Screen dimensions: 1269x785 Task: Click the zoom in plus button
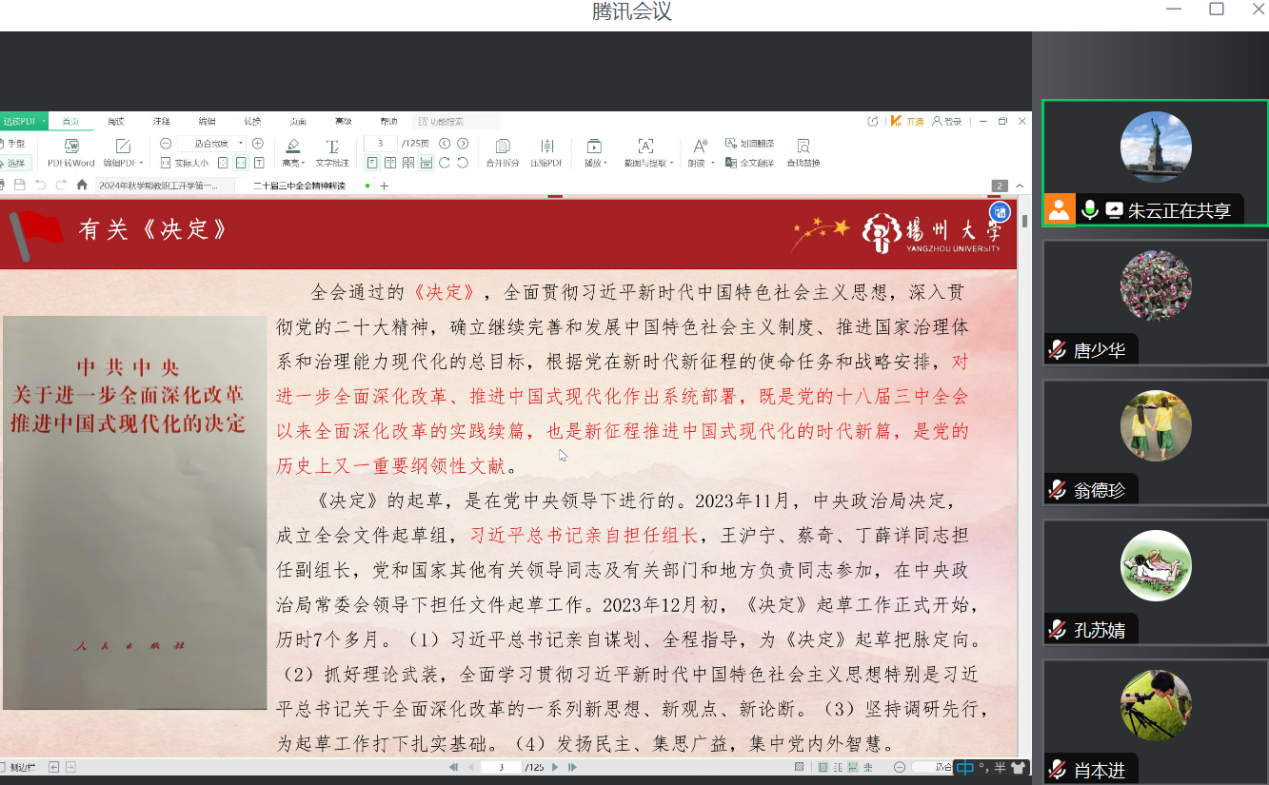258,144
